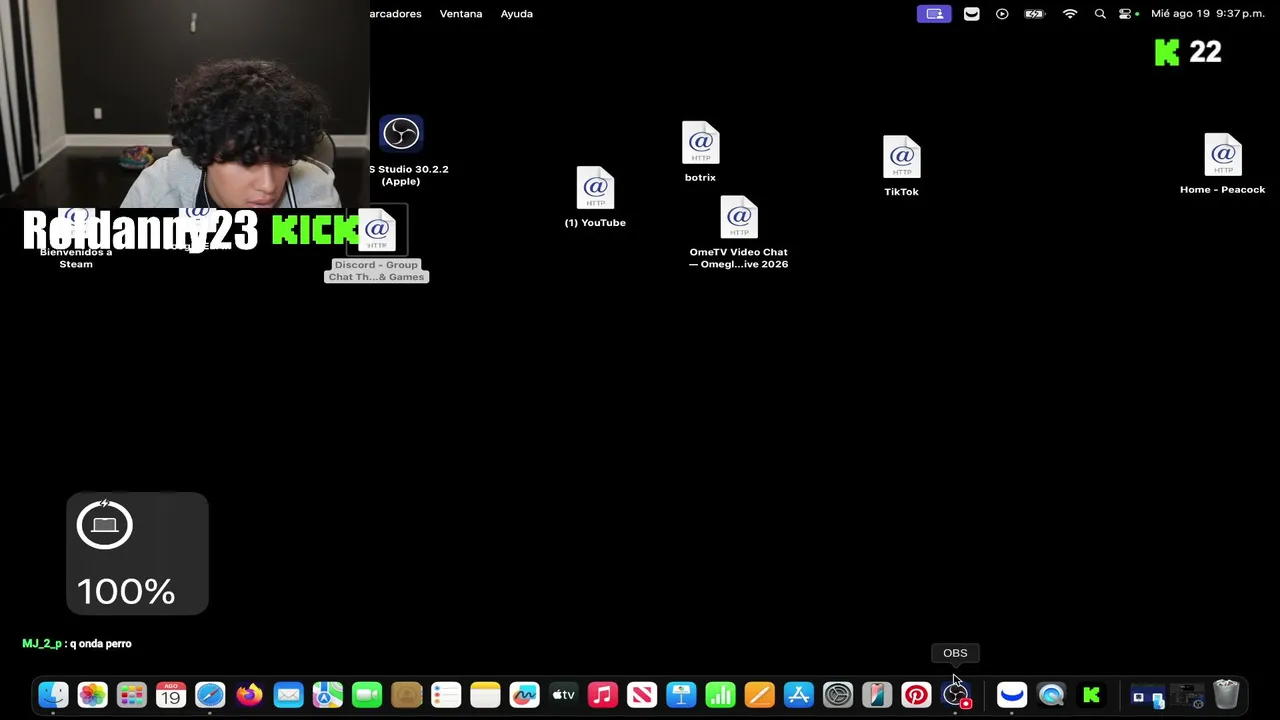
Task: Open the News app in the Dock
Action: pos(642,694)
